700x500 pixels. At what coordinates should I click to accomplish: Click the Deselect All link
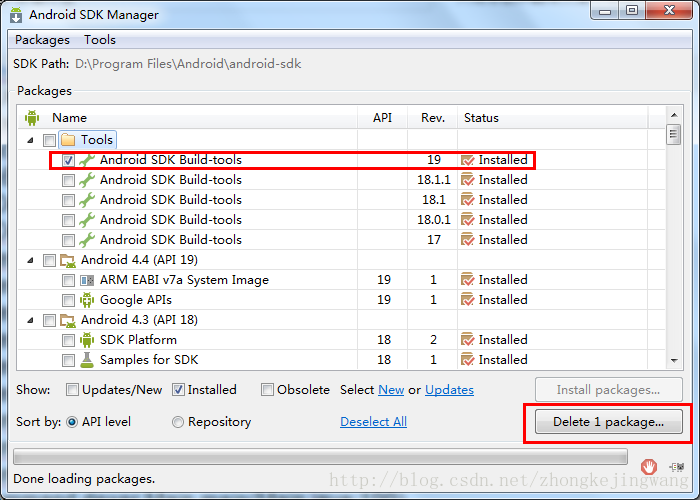(x=373, y=422)
